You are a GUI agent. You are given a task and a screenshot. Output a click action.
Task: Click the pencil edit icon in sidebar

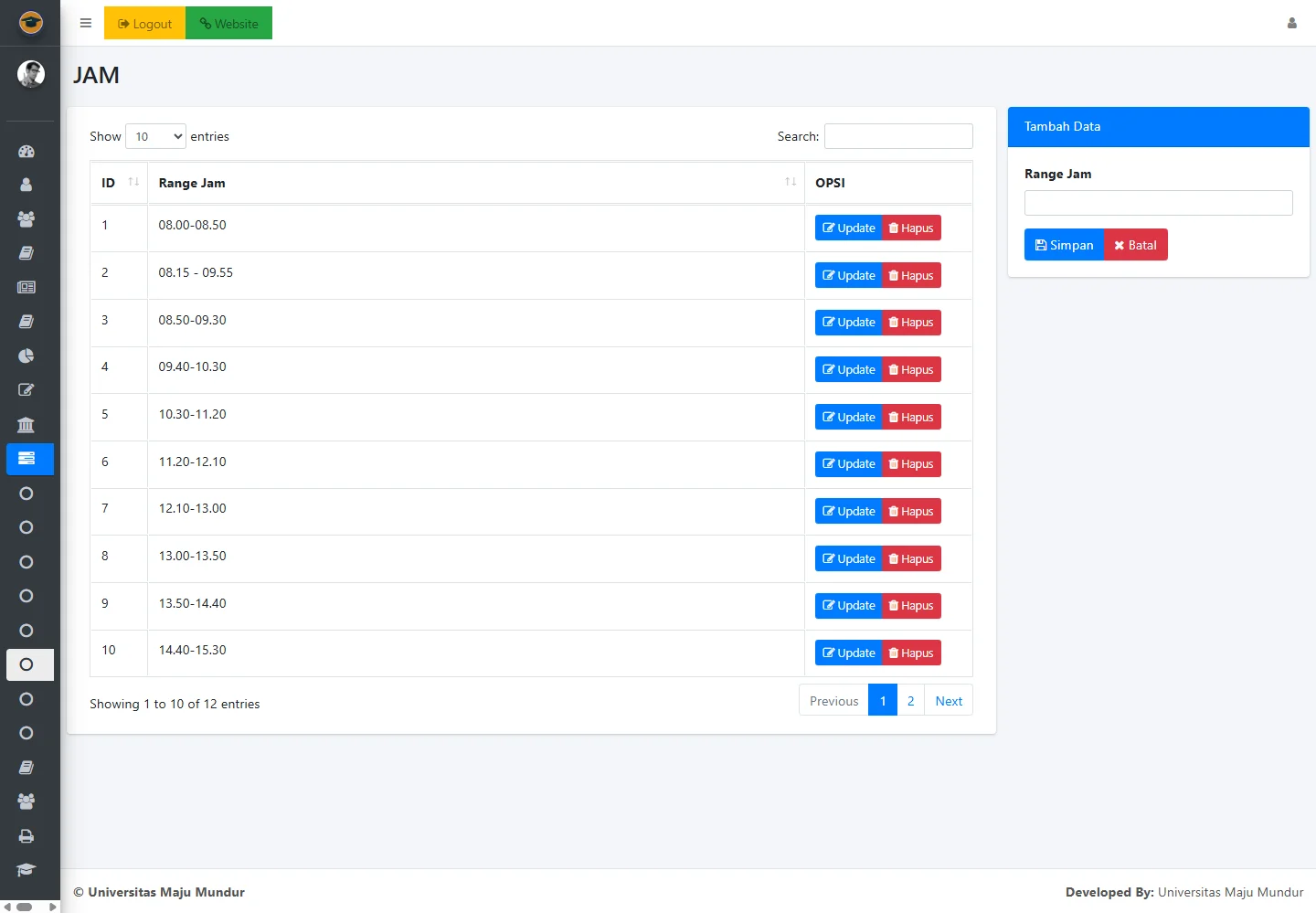coord(27,390)
